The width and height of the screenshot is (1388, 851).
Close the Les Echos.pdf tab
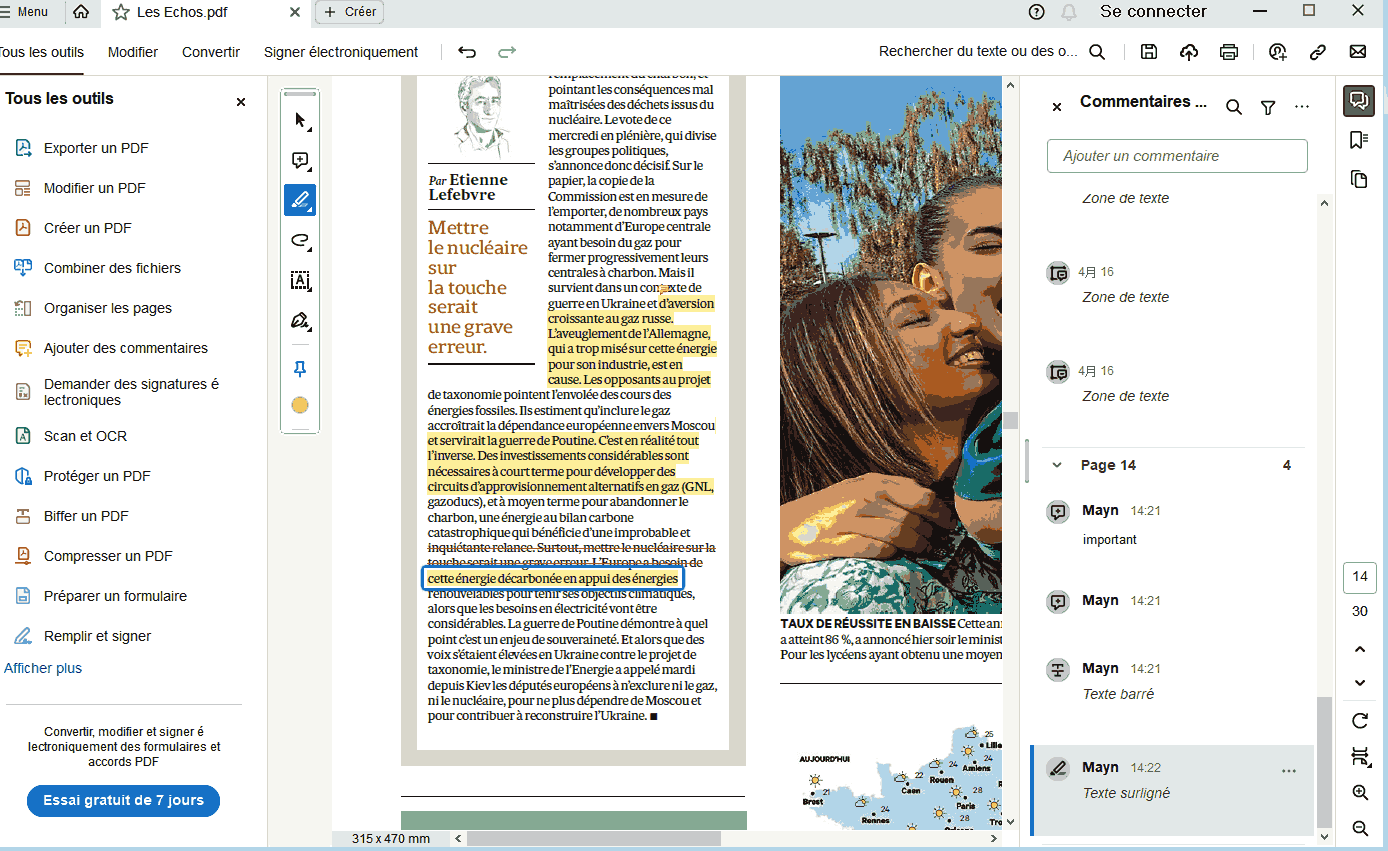click(294, 12)
